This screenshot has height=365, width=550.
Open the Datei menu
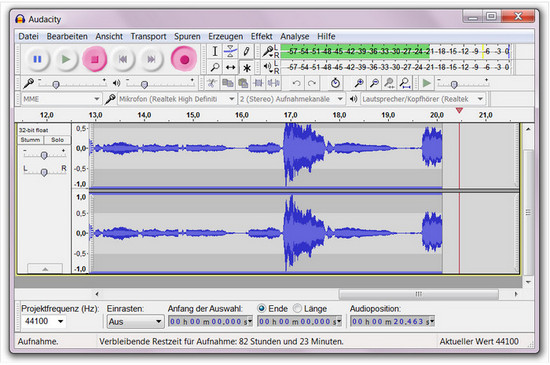point(28,36)
